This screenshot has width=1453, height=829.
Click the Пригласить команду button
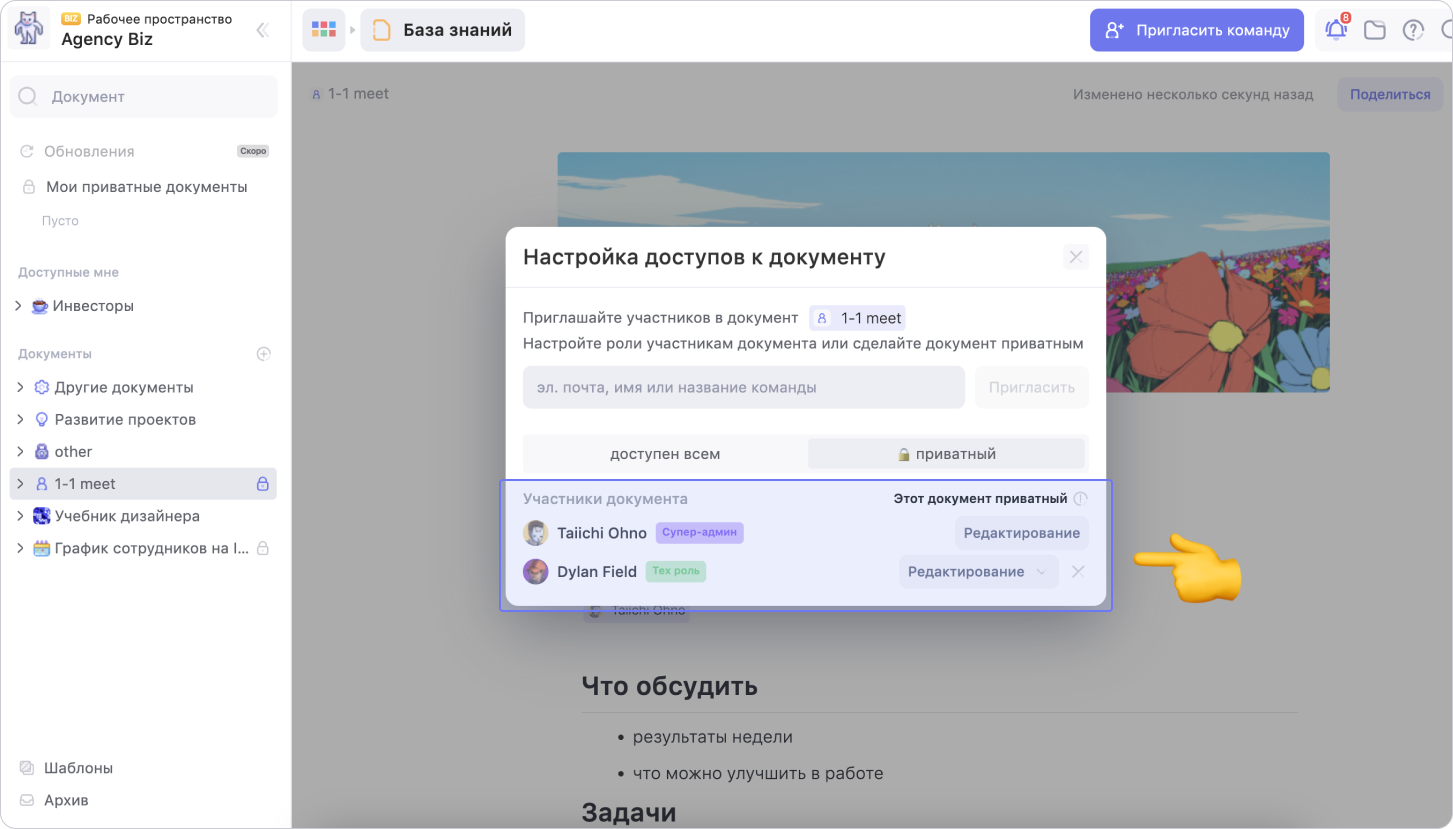1196,30
